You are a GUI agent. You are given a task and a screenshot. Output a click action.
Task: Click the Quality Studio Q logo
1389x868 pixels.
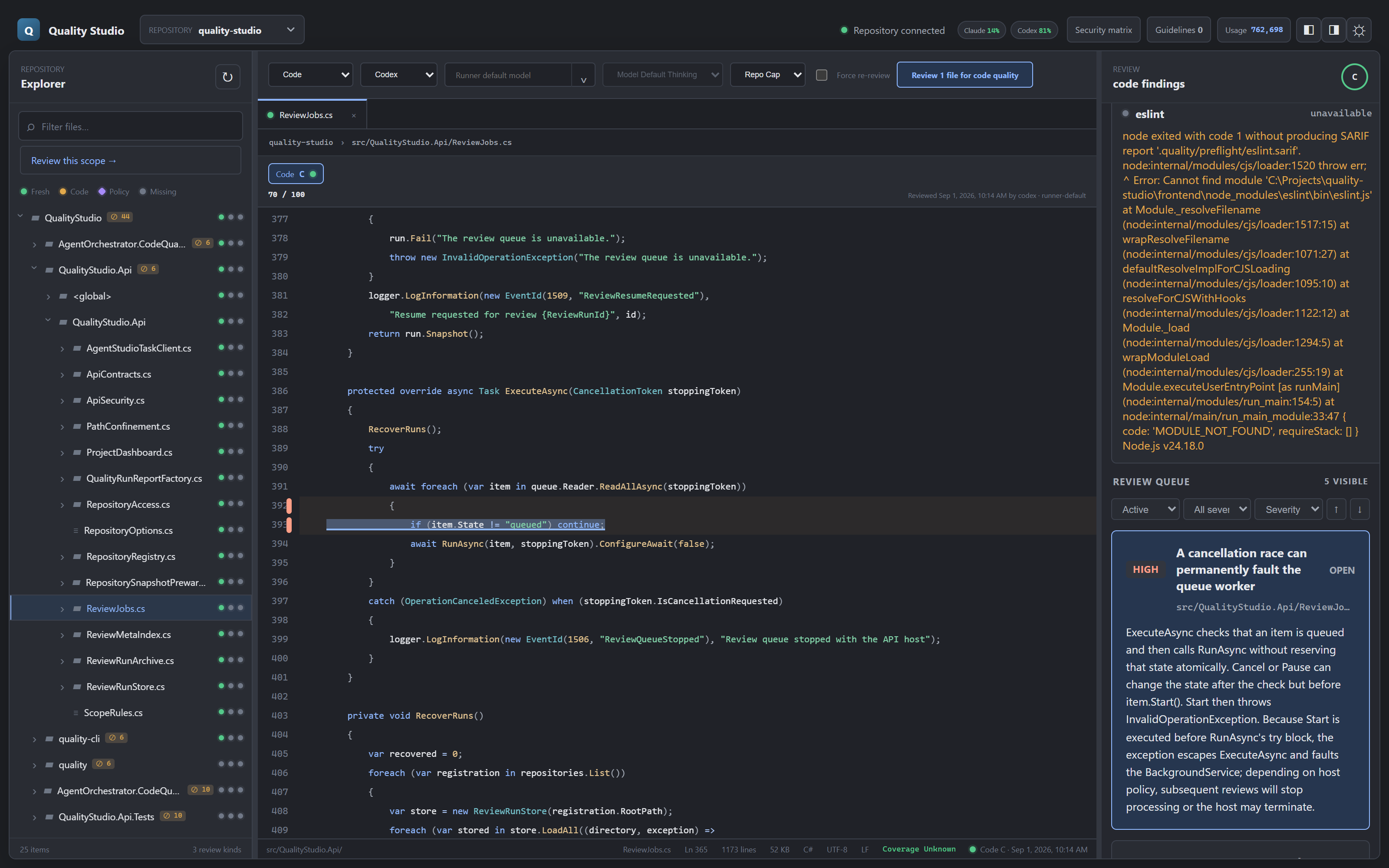28,30
